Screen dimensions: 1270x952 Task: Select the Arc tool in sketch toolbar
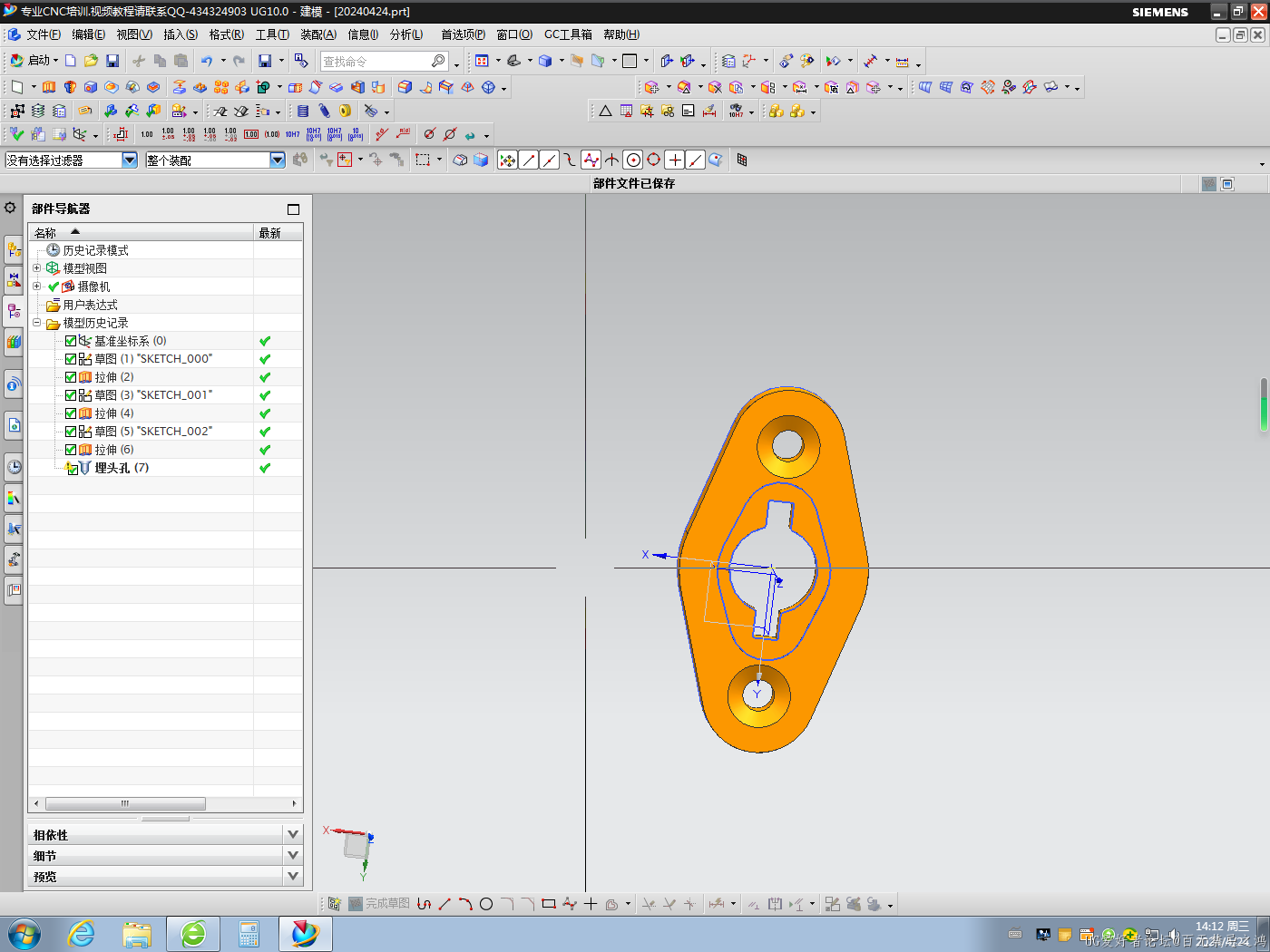coord(465,904)
